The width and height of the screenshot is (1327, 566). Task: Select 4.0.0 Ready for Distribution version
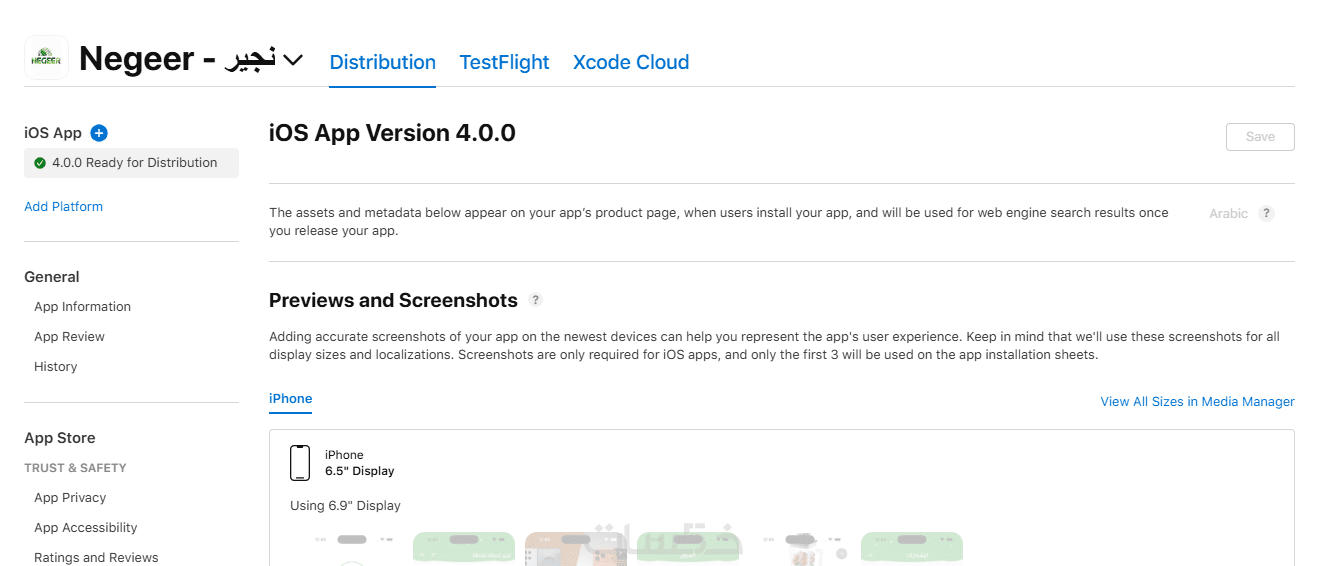(134, 163)
